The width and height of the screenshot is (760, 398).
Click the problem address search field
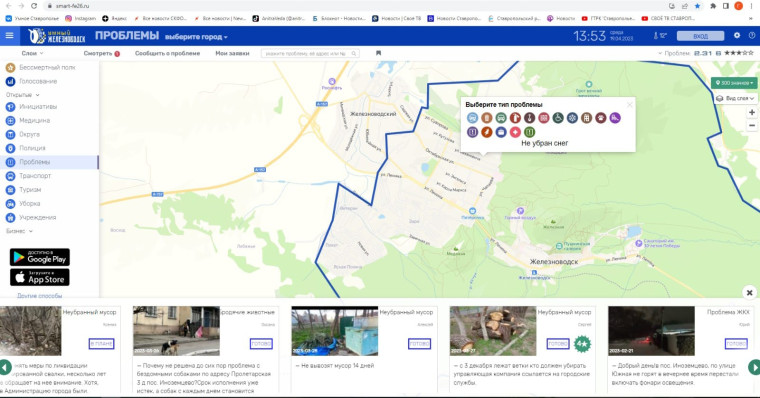click(x=310, y=53)
